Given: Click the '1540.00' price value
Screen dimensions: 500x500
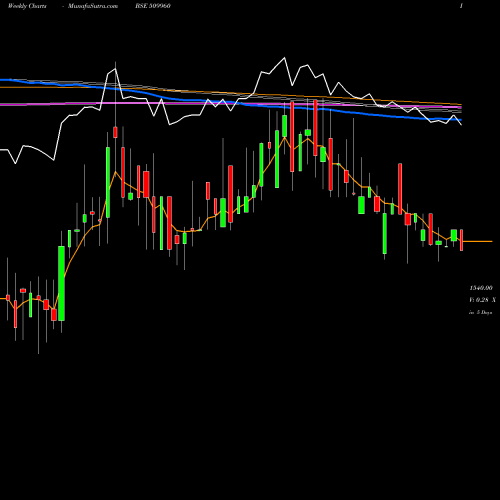Looking at the screenshot, I should (x=481, y=288).
